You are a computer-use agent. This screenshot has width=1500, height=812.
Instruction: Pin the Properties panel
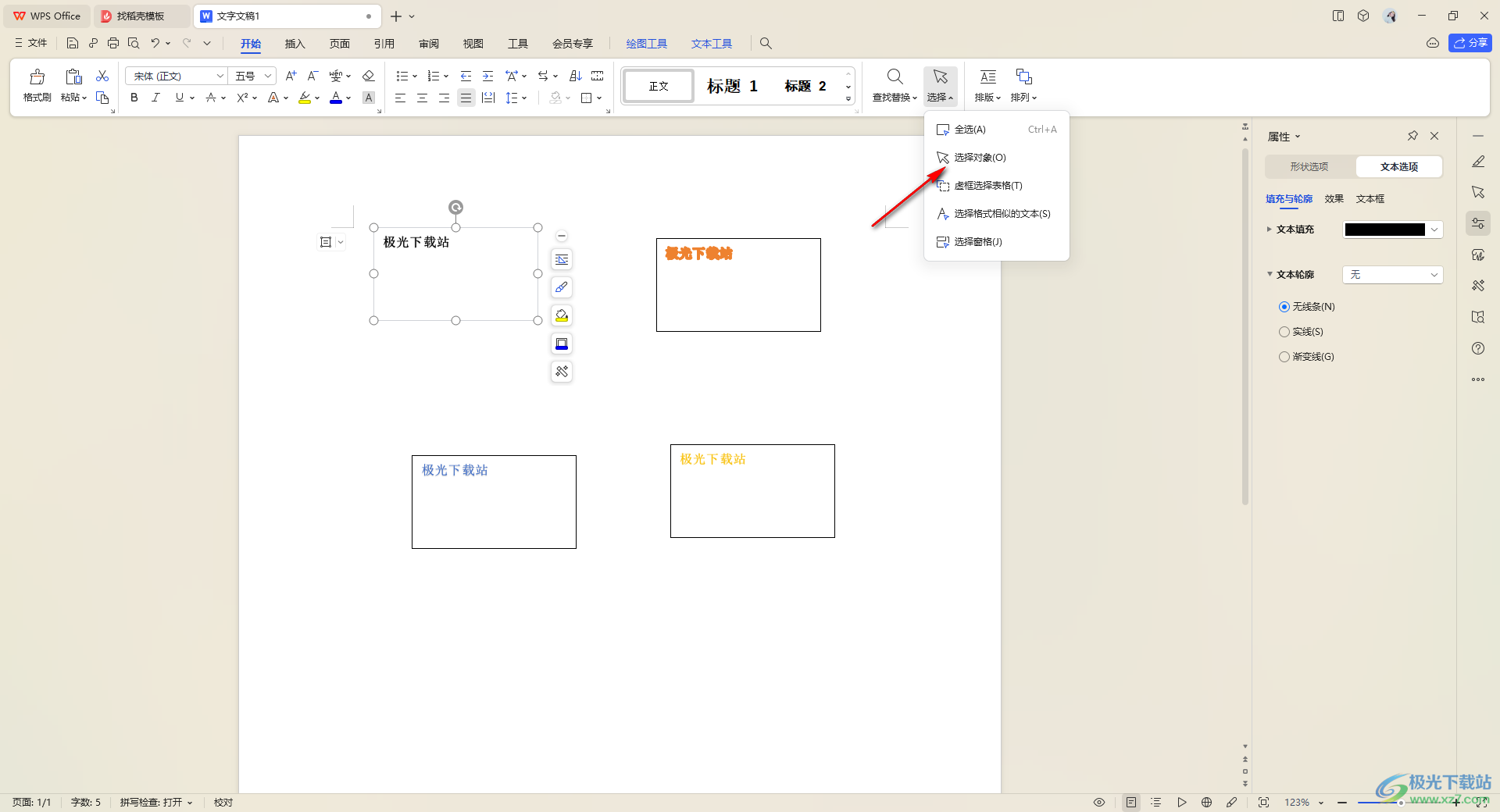tap(1412, 136)
